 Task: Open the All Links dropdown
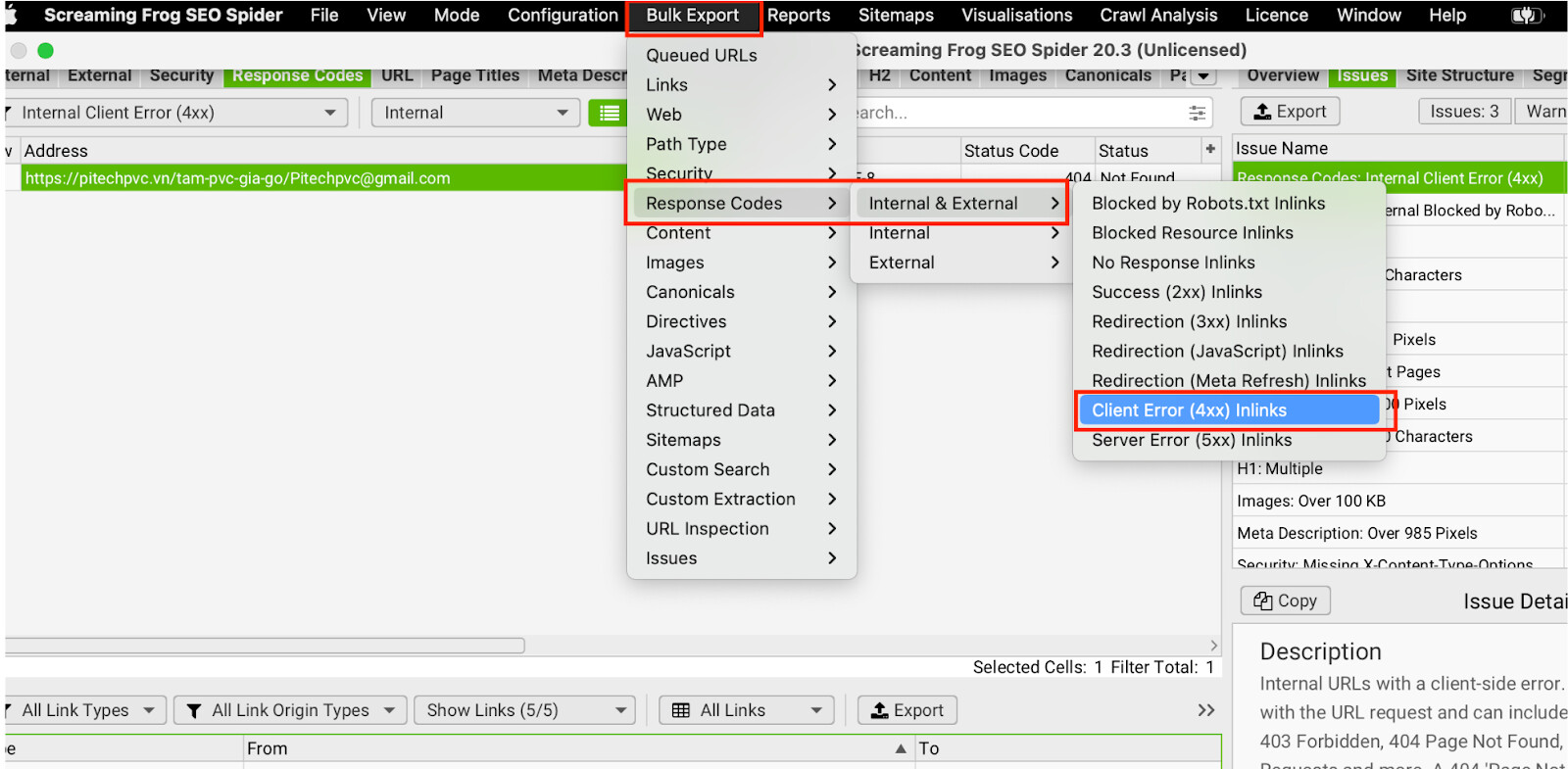(x=746, y=710)
